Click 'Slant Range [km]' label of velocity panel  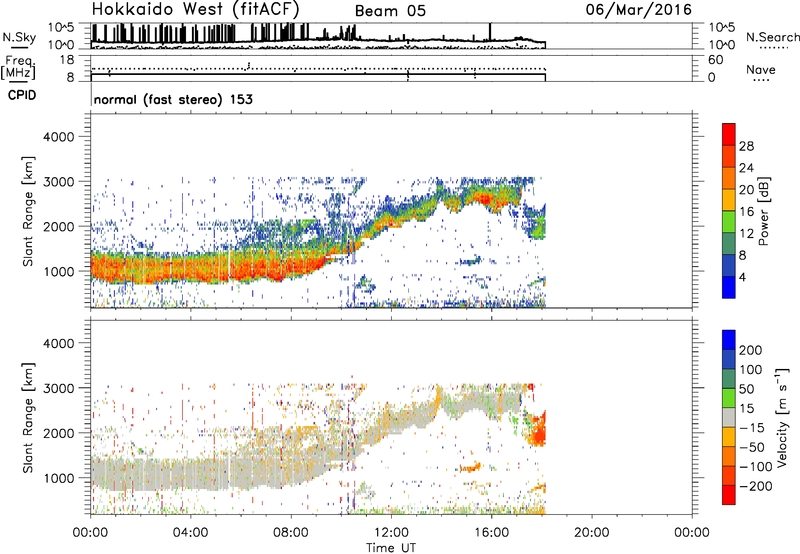(x=28, y=418)
